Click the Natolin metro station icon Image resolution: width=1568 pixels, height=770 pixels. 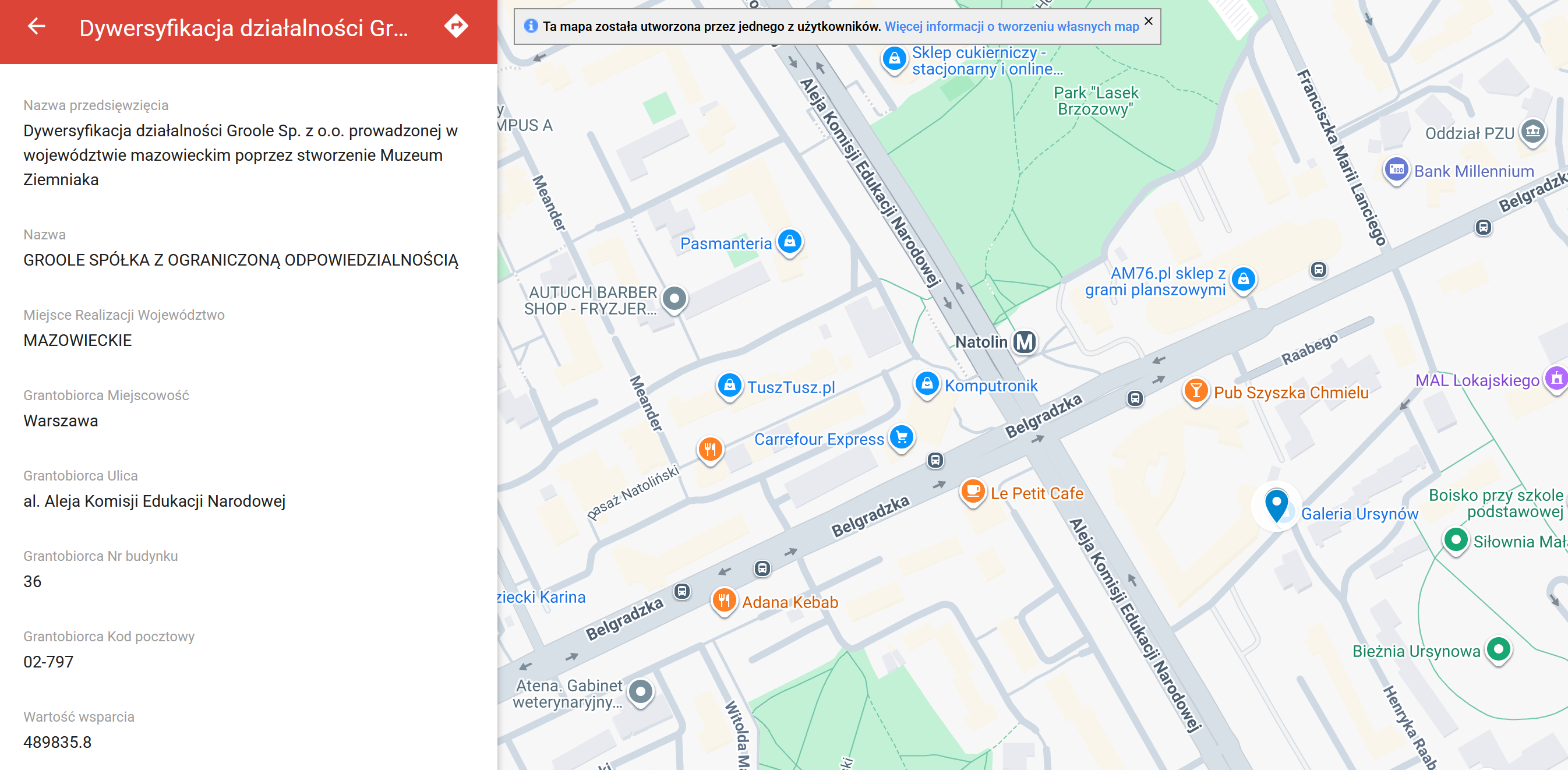[x=1024, y=342]
